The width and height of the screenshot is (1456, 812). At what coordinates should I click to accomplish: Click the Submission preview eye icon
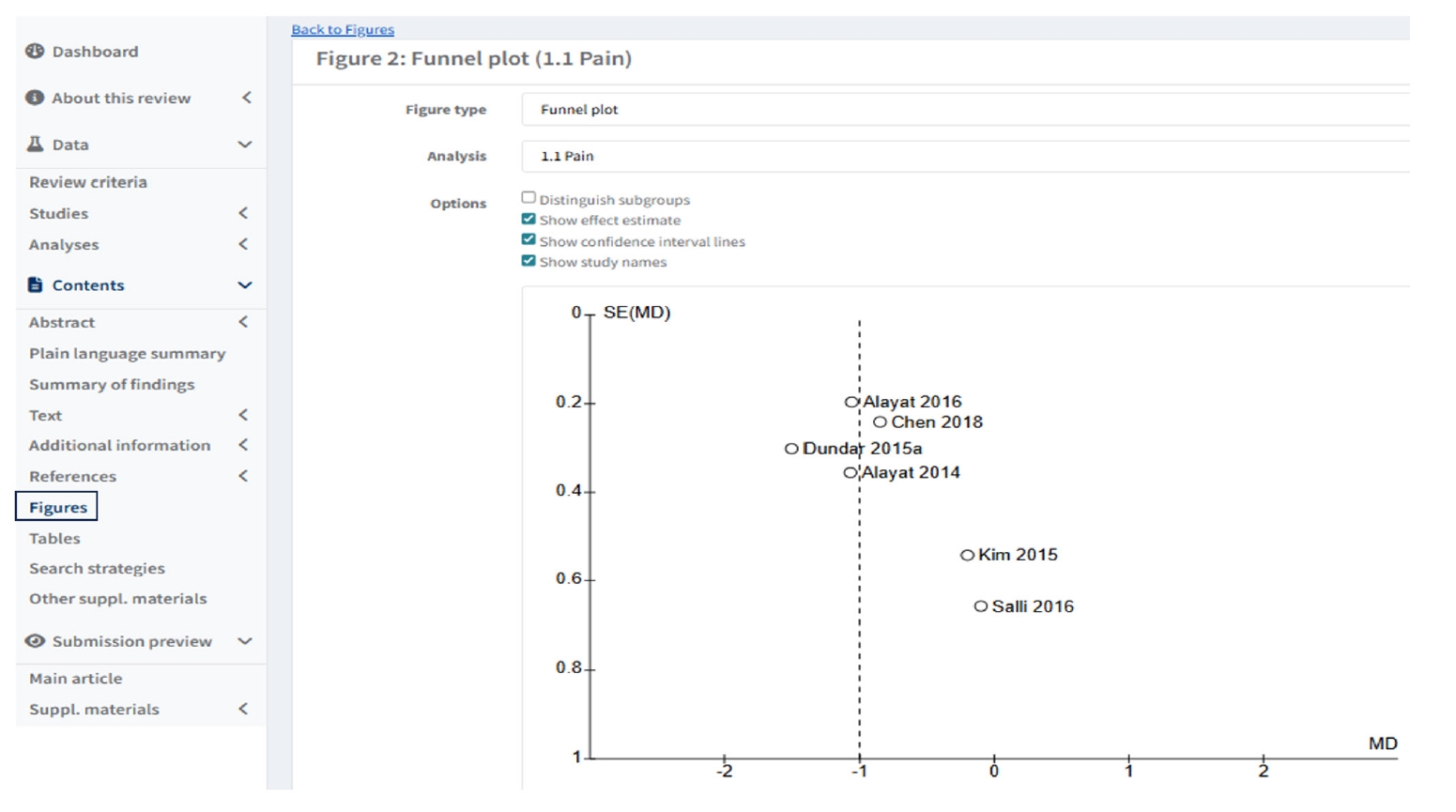click(35, 641)
